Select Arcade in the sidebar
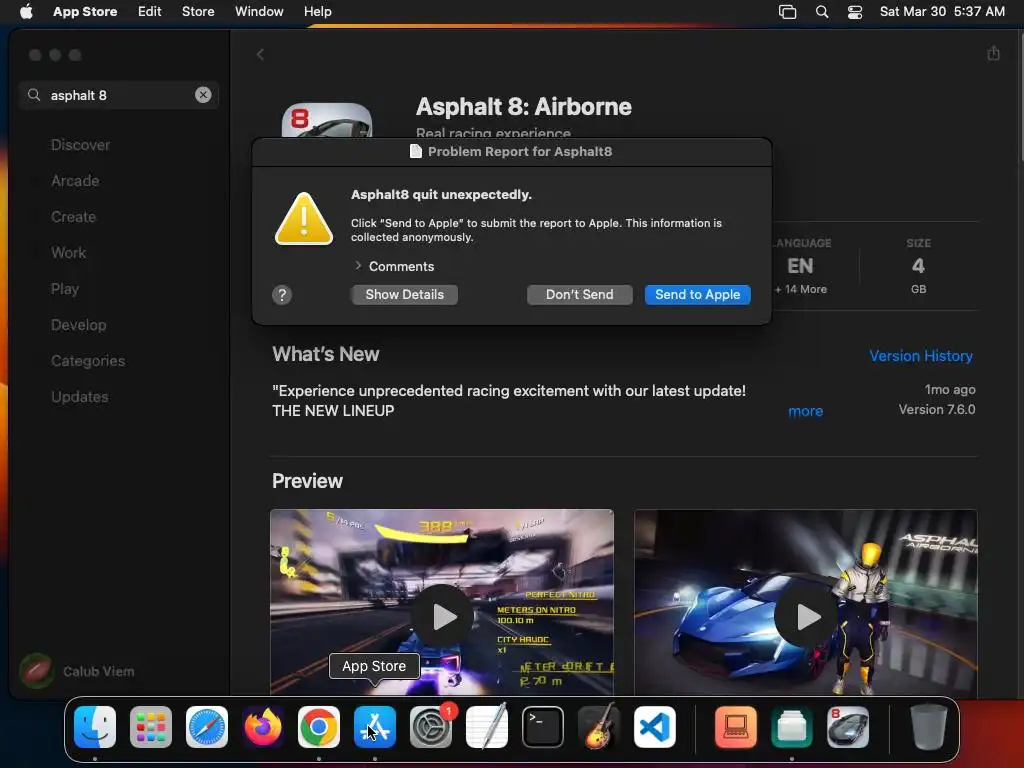The image size is (1024, 768). [x=75, y=181]
